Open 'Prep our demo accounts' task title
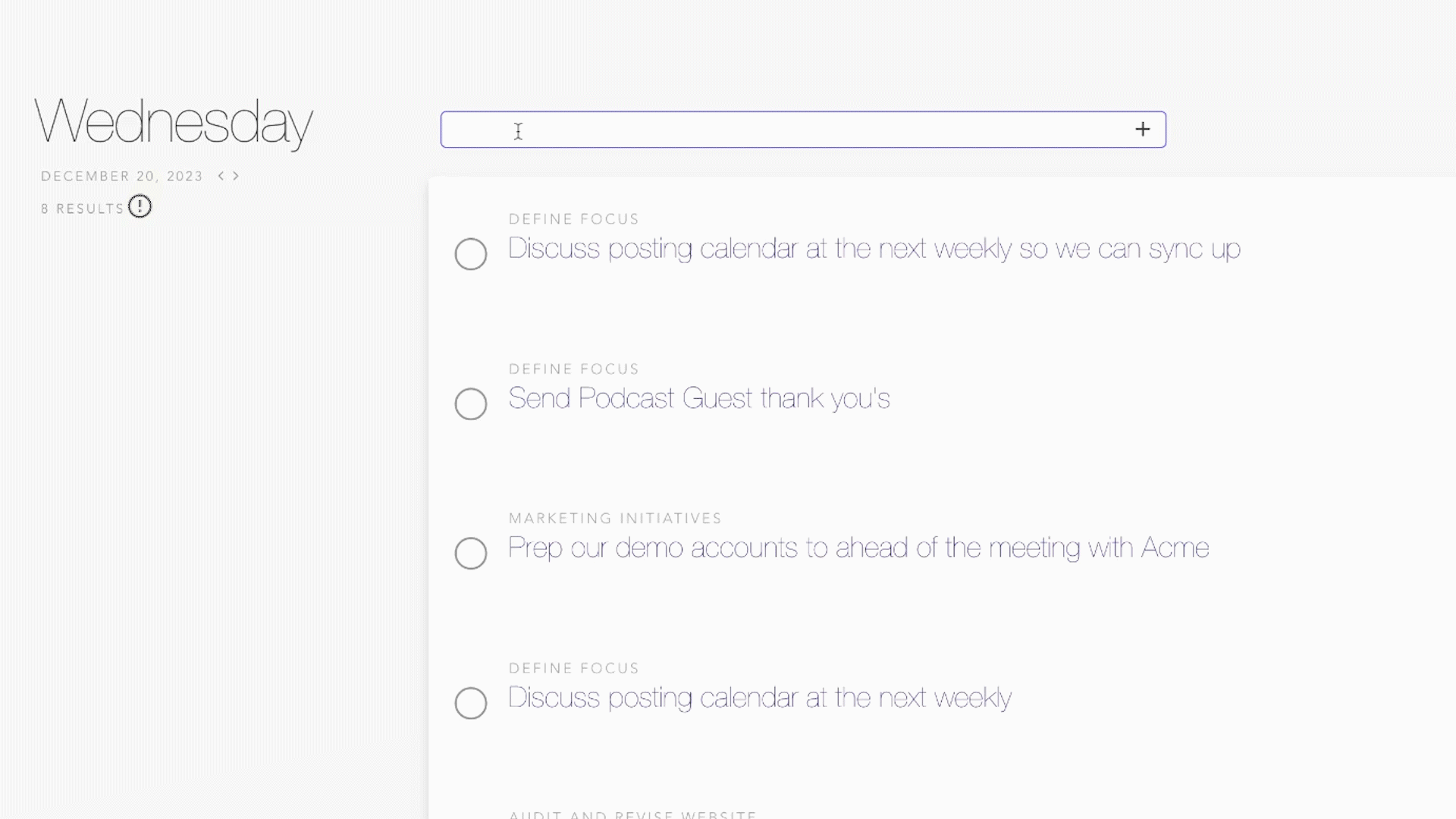Image resolution: width=1456 pixels, height=819 pixels. pos(858,548)
